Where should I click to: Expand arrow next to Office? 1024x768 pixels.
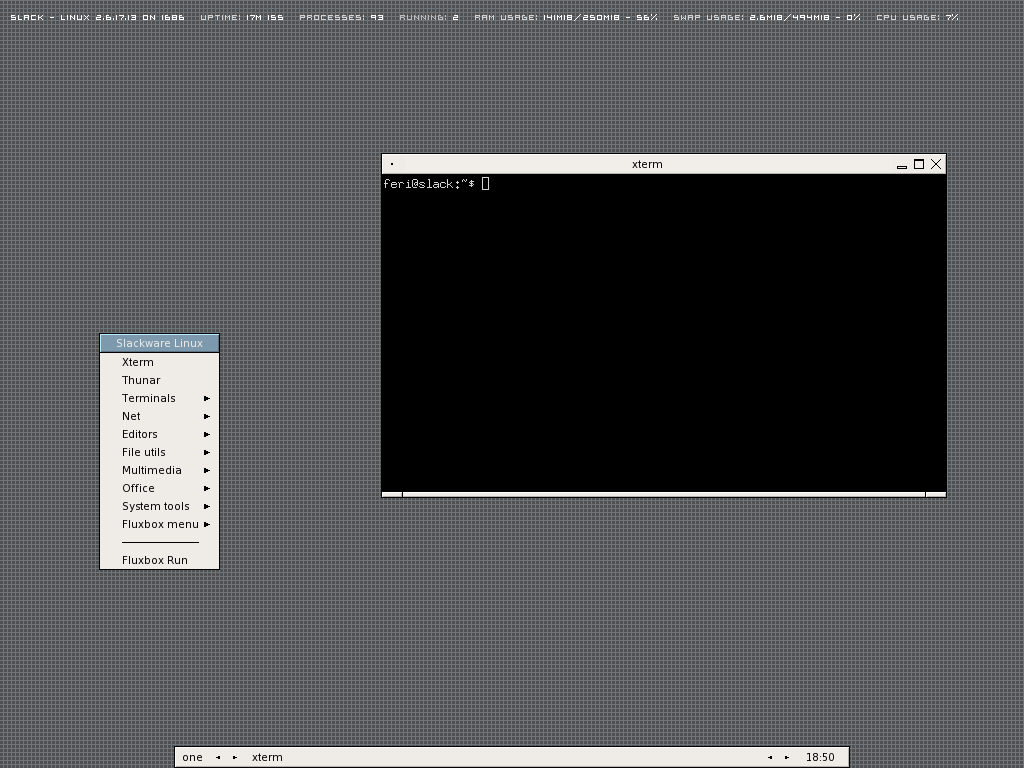pos(207,488)
